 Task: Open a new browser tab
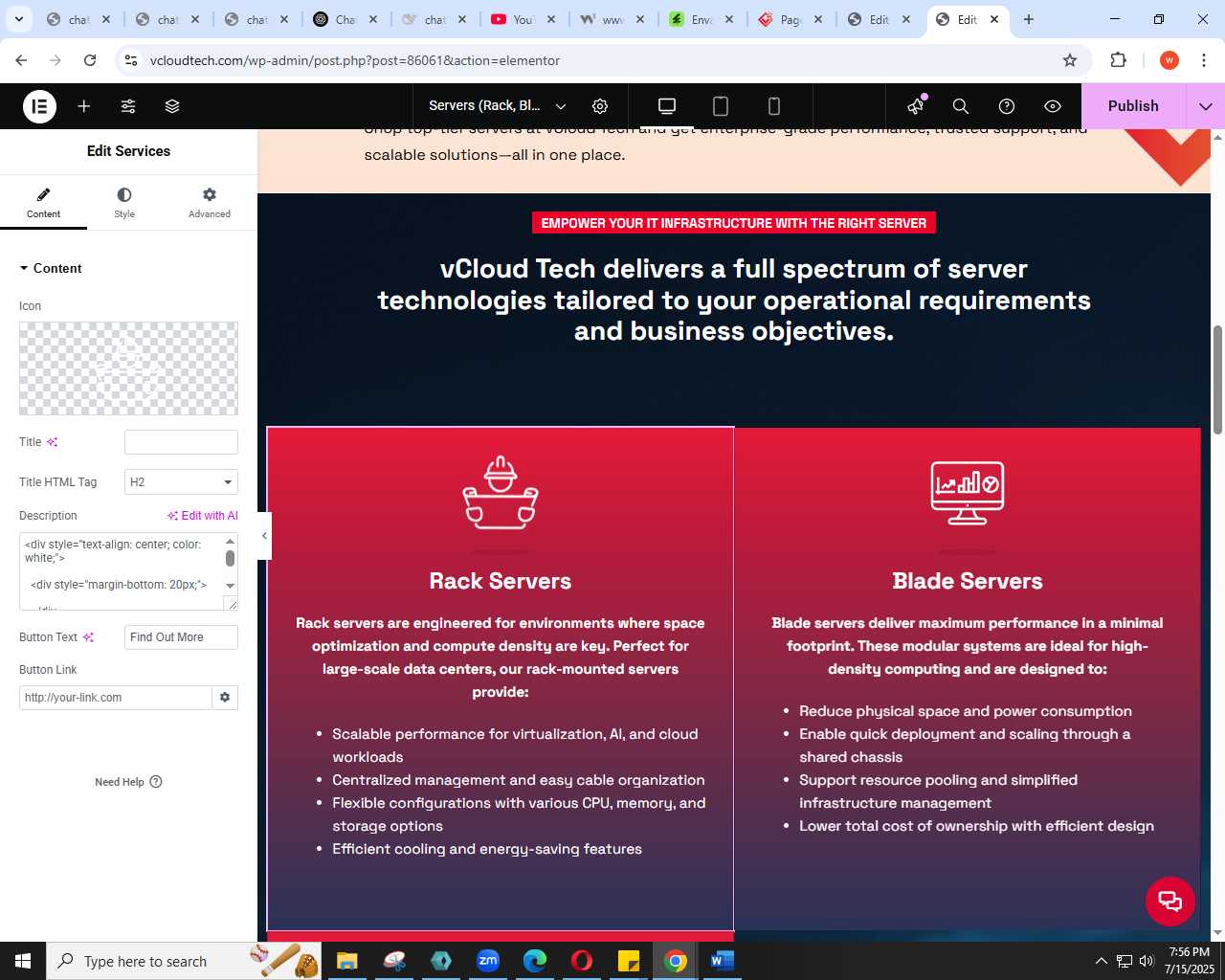tap(1029, 19)
